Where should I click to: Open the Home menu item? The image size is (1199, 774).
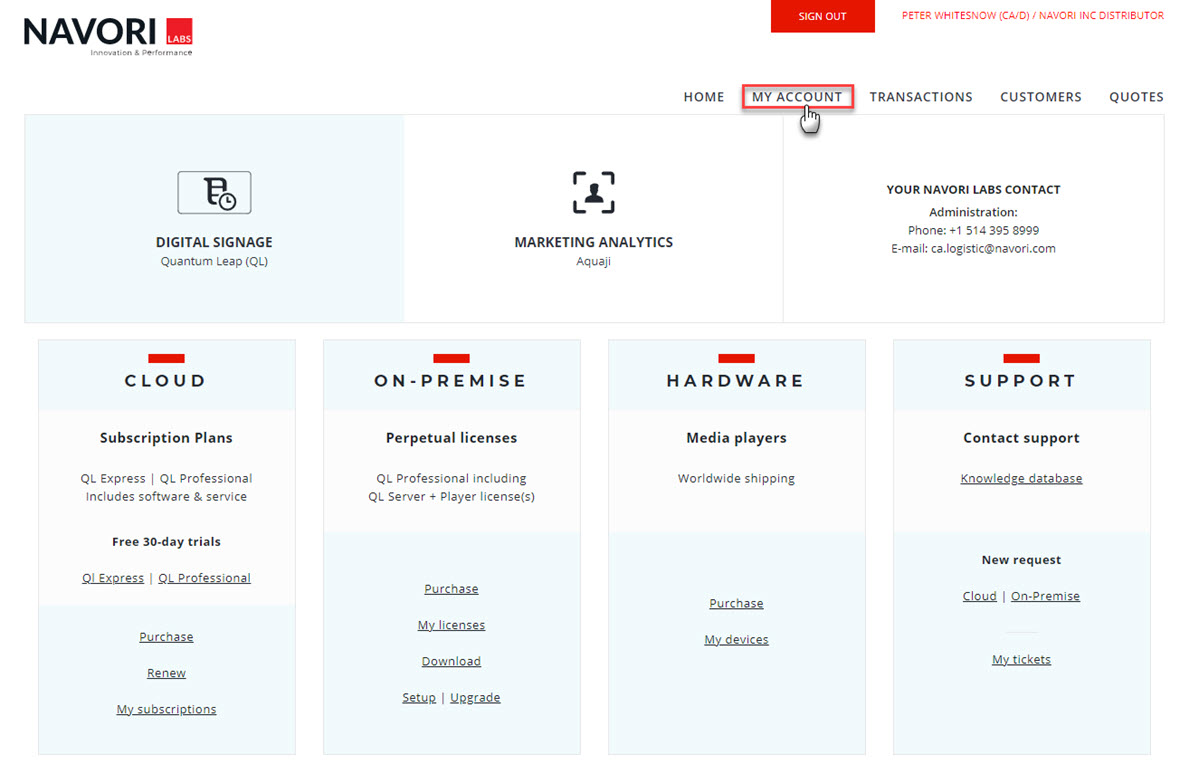click(703, 97)
